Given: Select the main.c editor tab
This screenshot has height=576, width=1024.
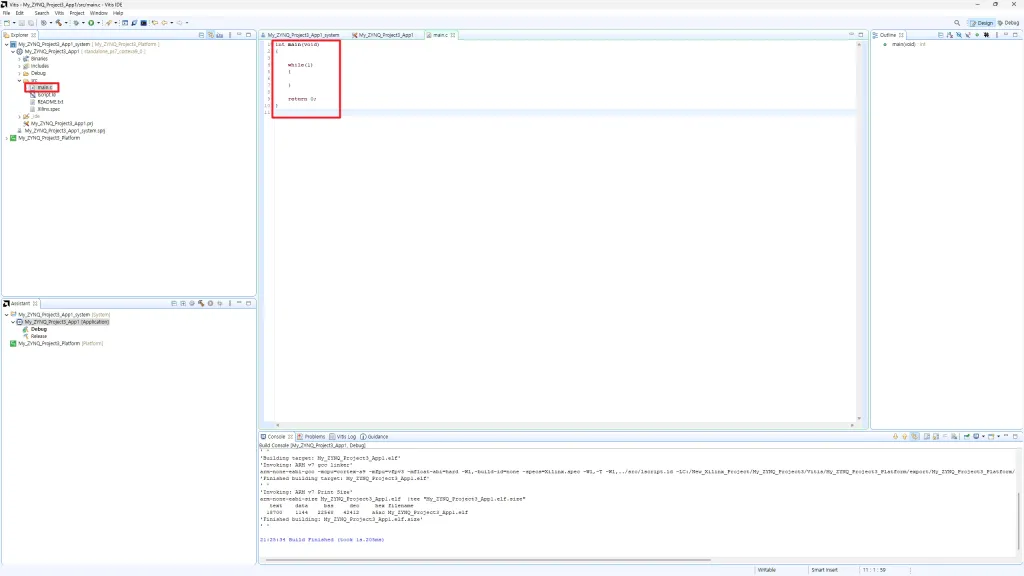Looking at the screenshot, I should tap(441, 35).
